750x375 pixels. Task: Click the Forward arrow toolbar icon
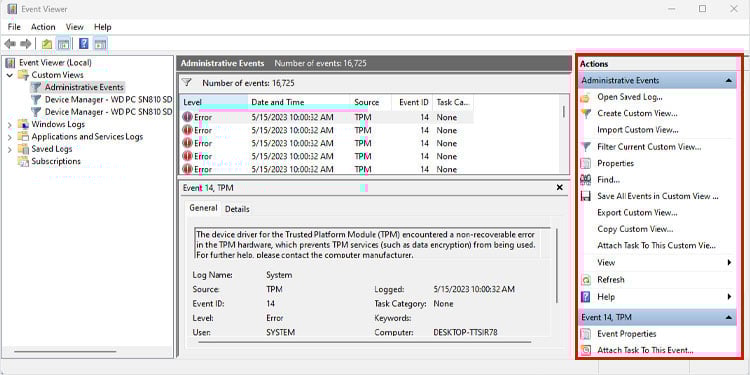click(26, 44)
